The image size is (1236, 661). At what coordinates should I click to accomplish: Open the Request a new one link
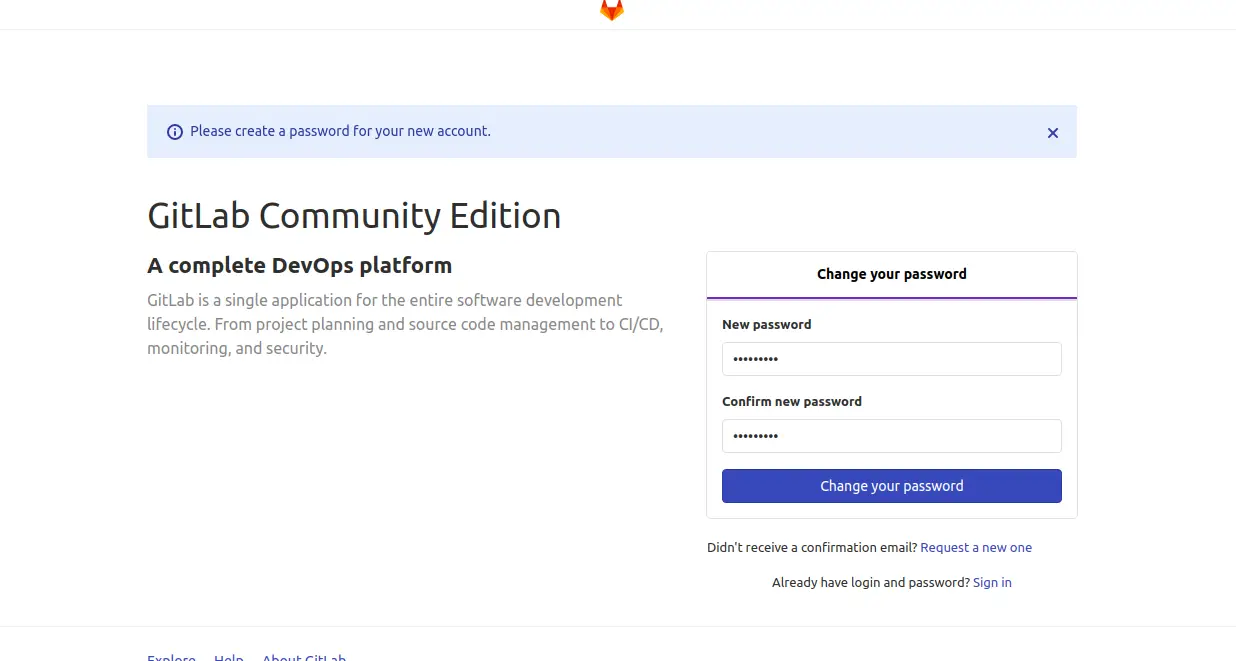975,548
